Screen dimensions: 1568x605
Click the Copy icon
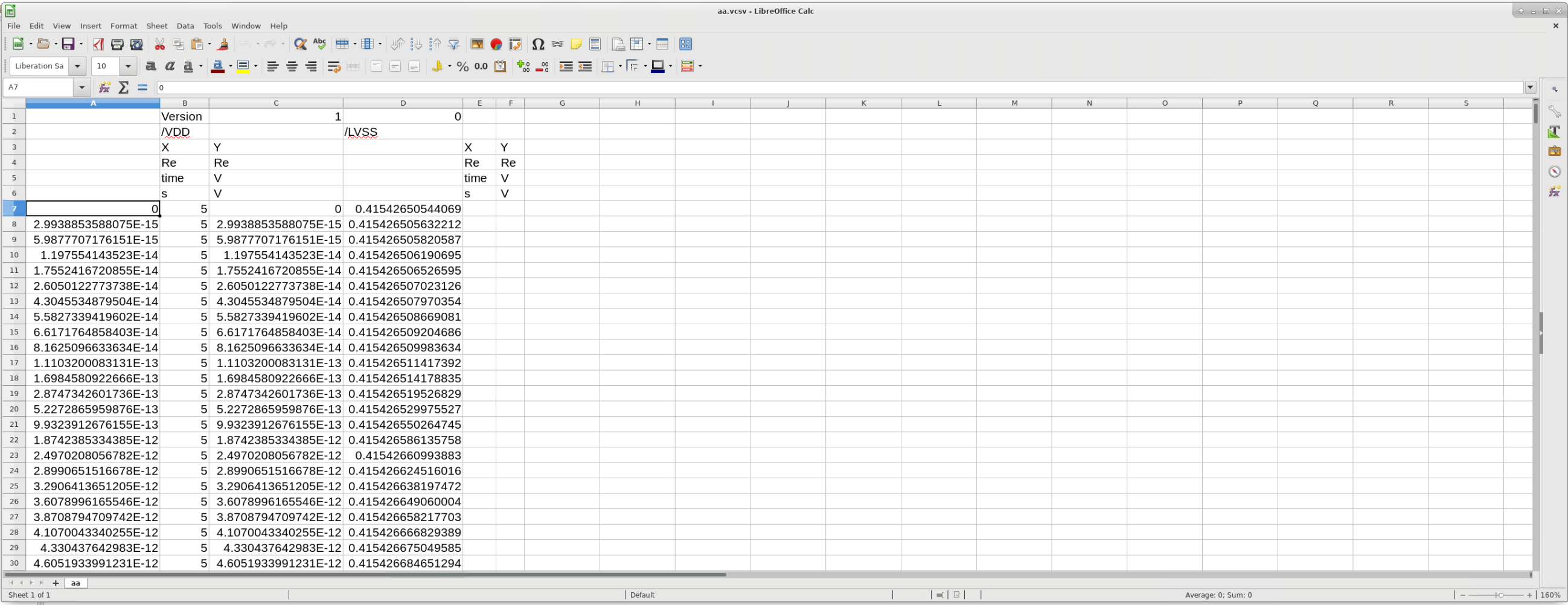click(x=178, y=44)
